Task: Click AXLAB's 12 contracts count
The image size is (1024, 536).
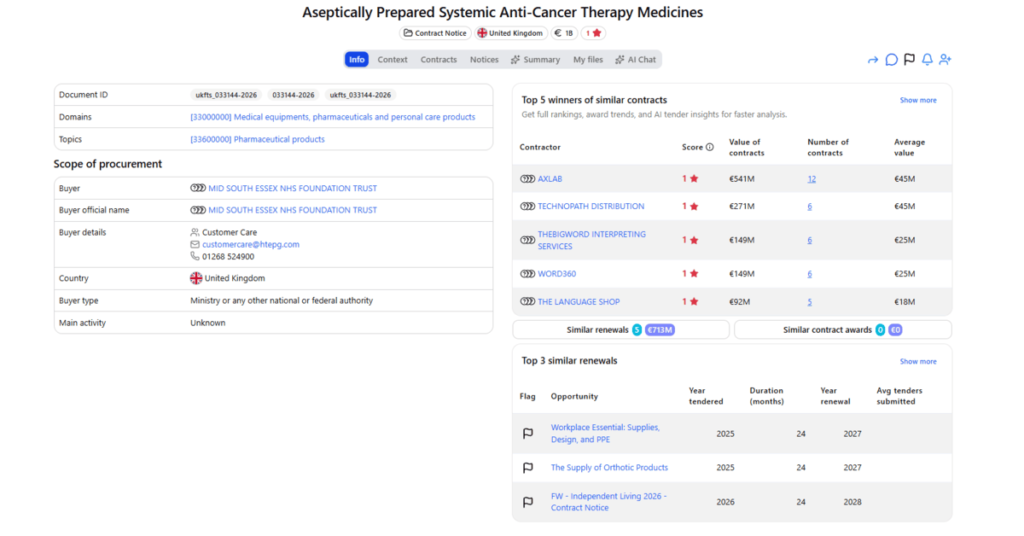Action: 811,179
